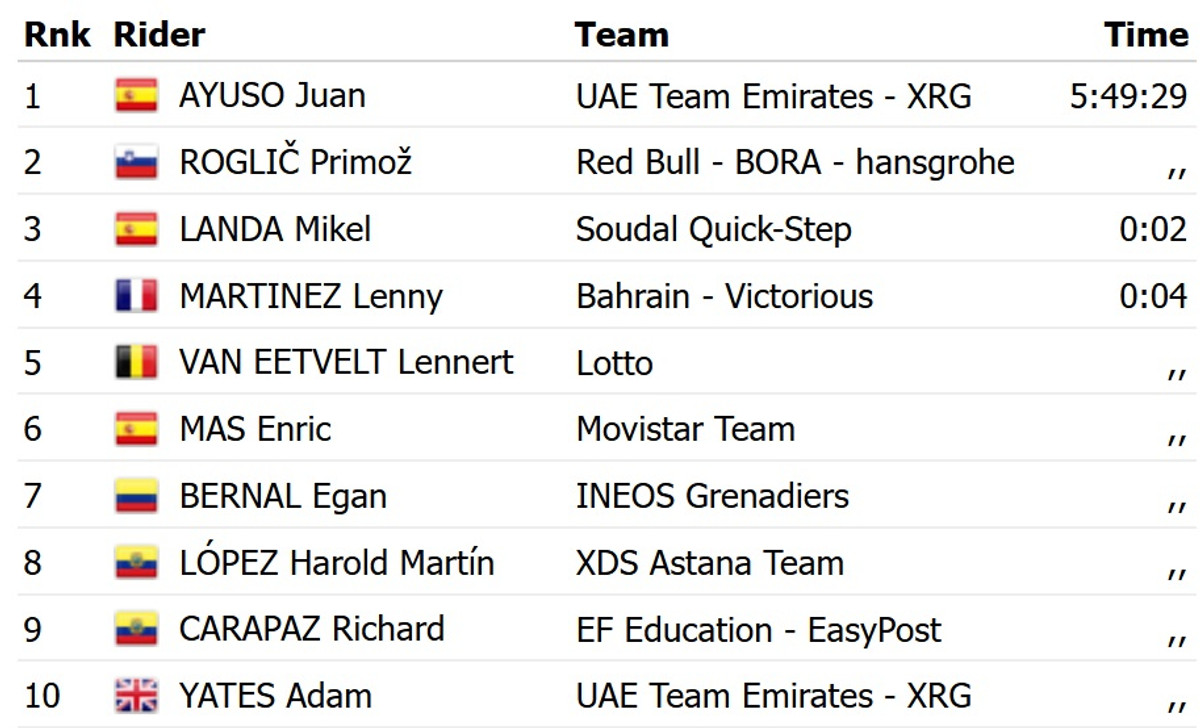Click the British flag beside YATES Adam

pyautogui.click(x=136, y=696)
